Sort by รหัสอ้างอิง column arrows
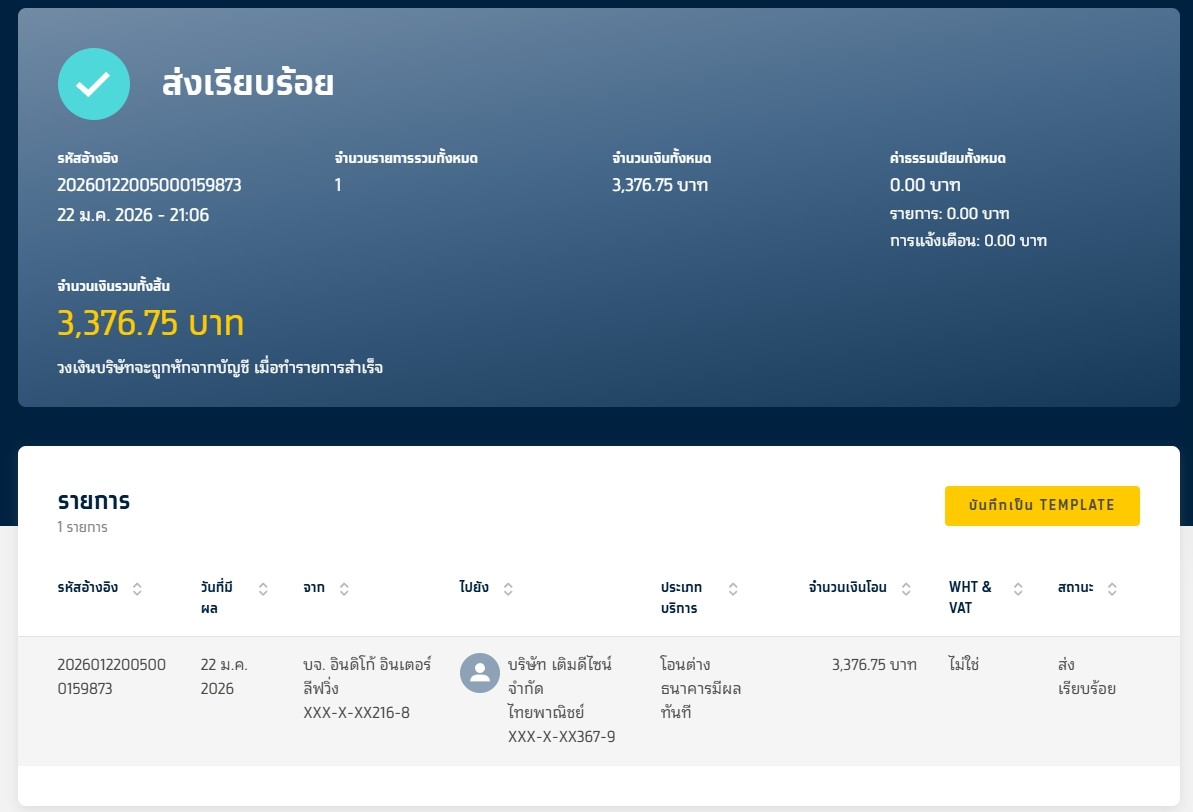Viewport: 1193px width, 812px height. [x=137, y=589]
